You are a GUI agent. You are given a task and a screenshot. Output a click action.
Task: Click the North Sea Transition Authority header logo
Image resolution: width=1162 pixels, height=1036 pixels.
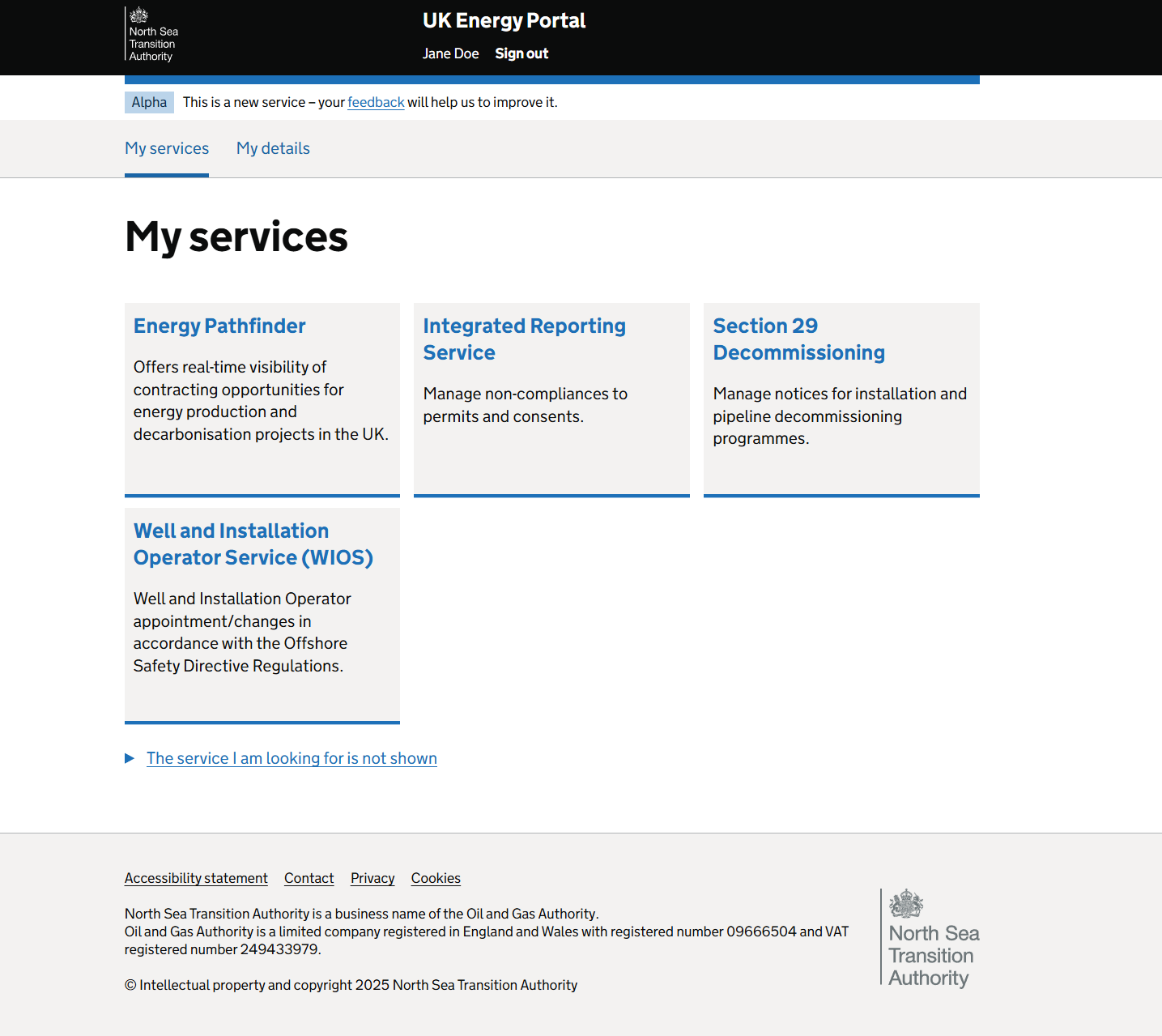pyautogui.click(x=152, y=34)
